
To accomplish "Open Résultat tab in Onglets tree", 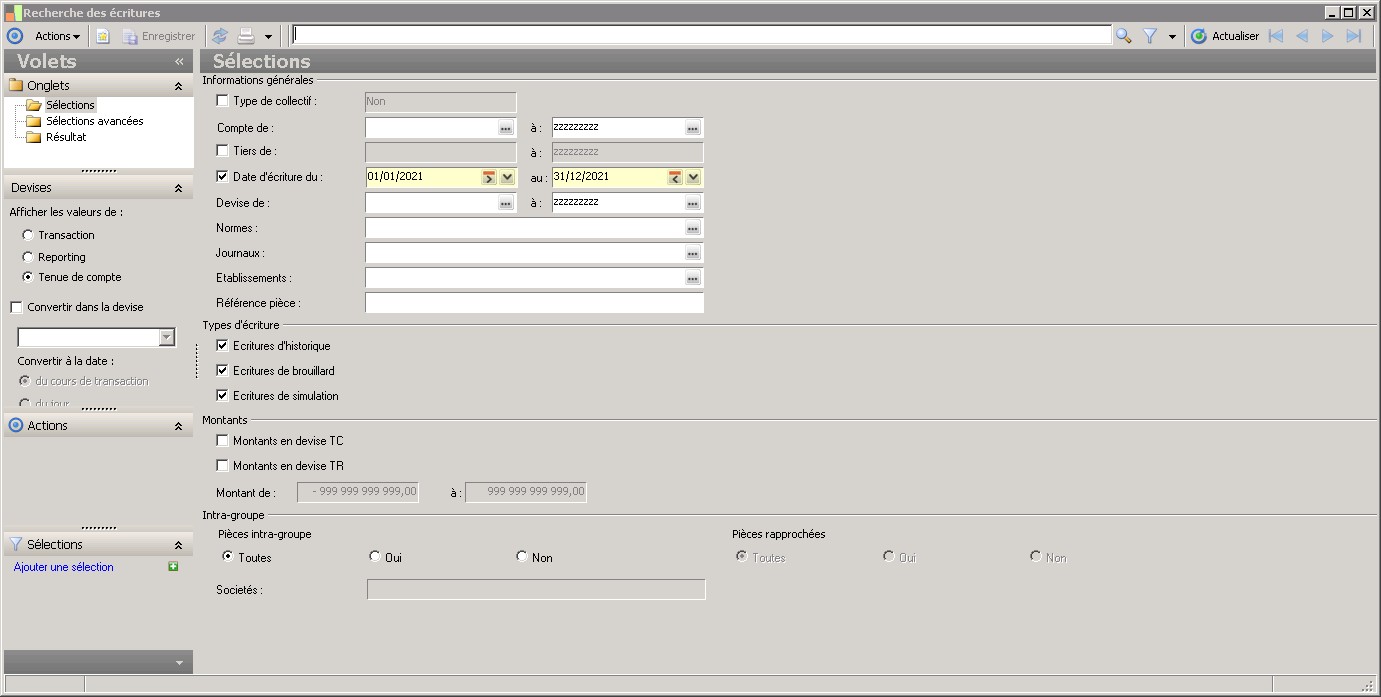I will point(66,137).
